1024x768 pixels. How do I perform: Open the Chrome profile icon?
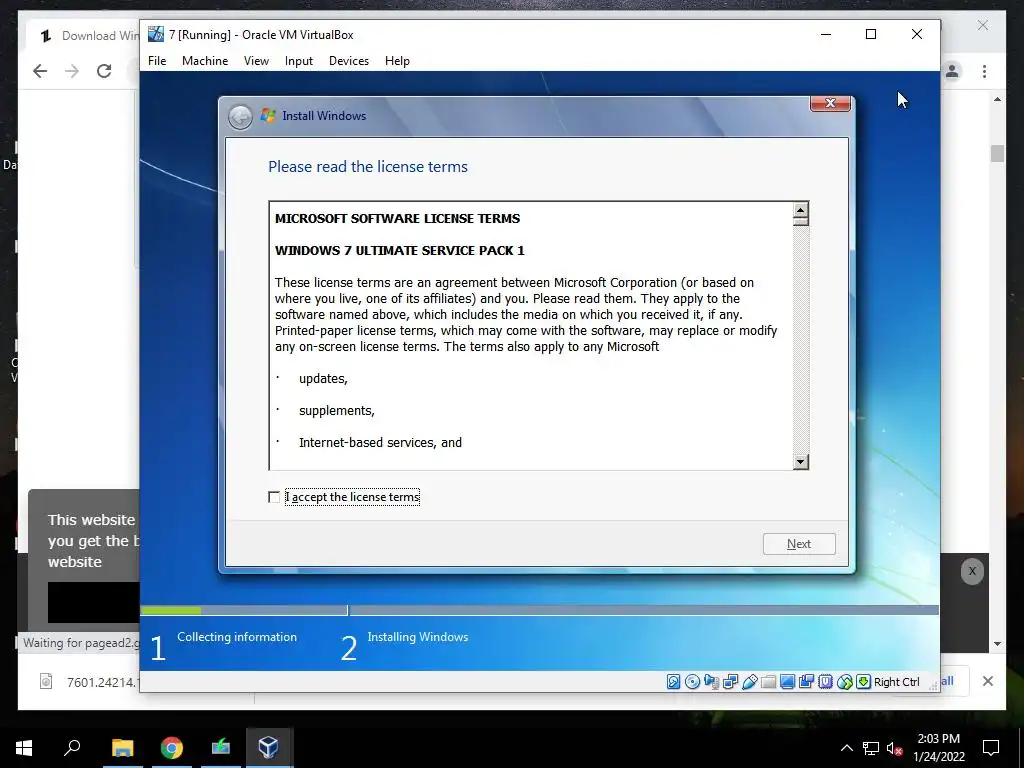click(x=952, y=71)
